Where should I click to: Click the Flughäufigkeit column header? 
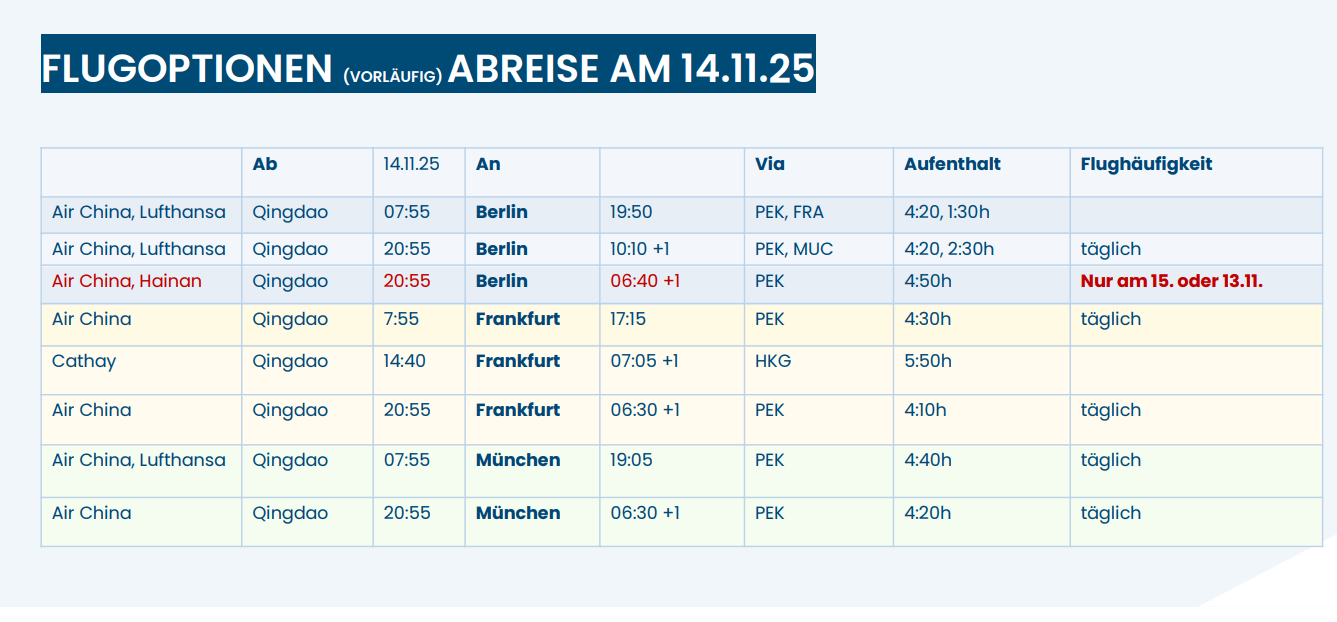coord(1146,164)
